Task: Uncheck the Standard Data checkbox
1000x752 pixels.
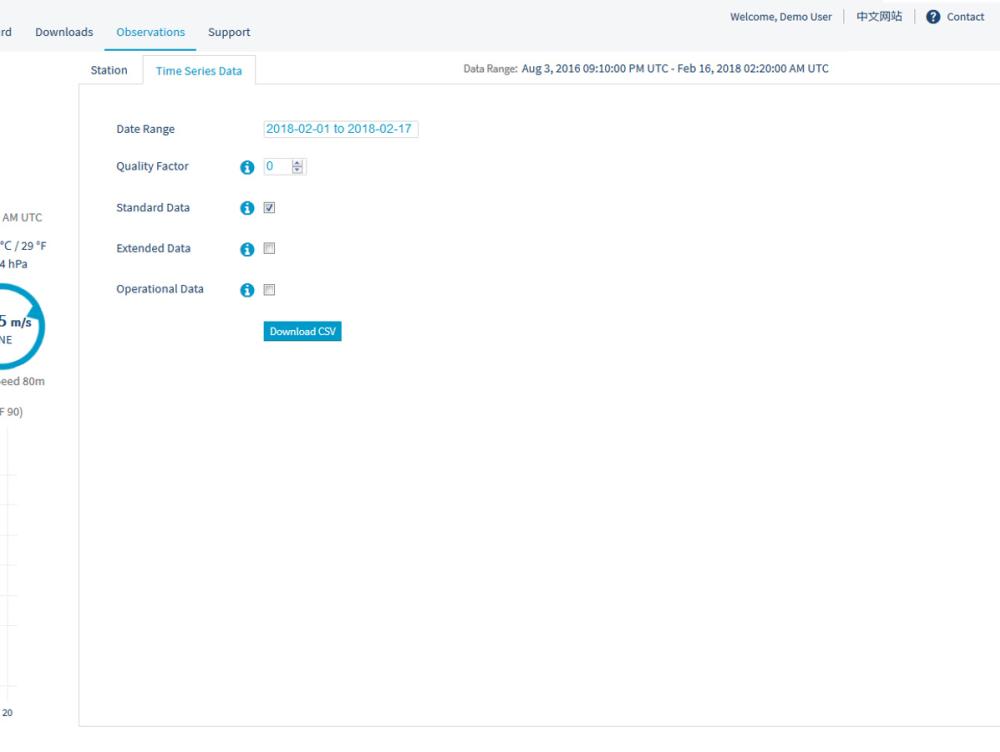Action: coord(269,208)
